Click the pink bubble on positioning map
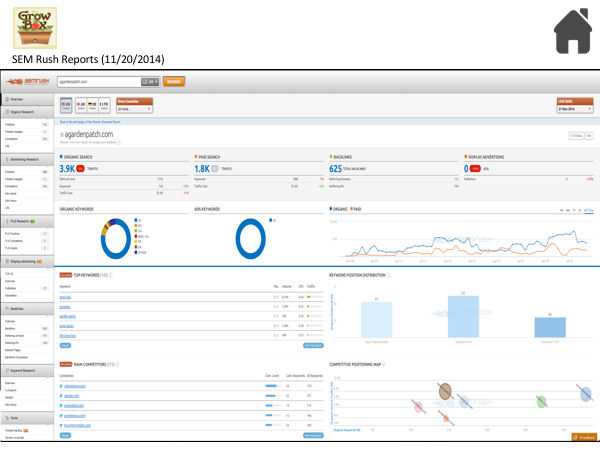Viewport: 600px width, 450px height. pos(419,407)
